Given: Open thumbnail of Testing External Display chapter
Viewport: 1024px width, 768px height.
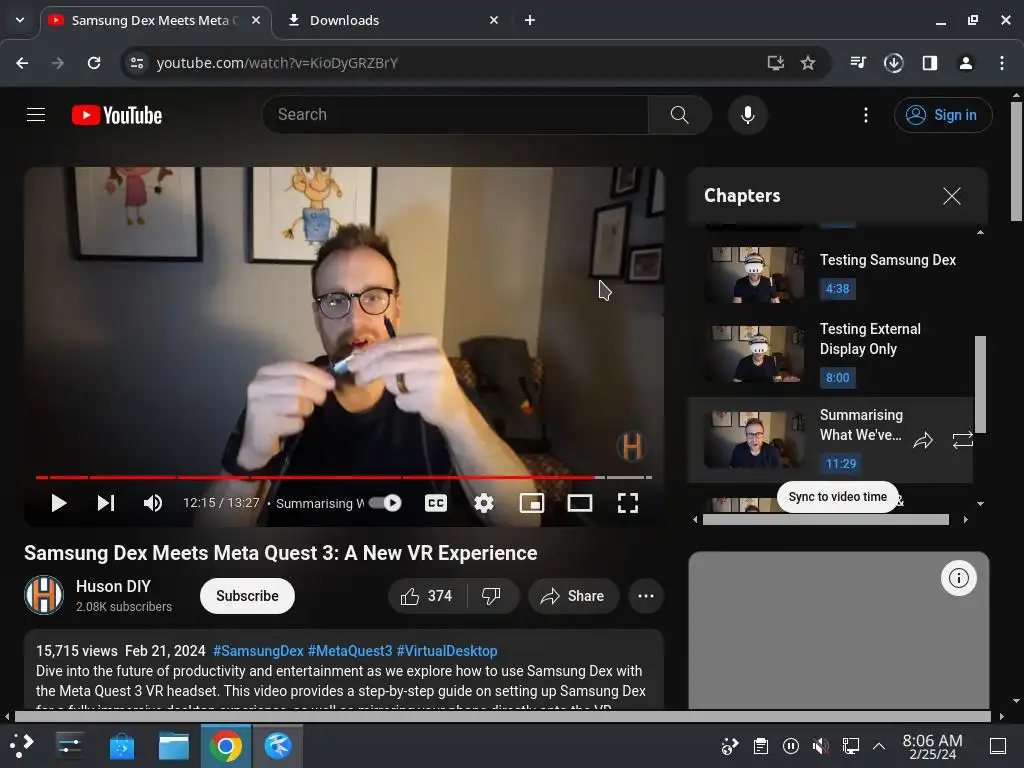Looking at the screenshot, I should (754, 353).
